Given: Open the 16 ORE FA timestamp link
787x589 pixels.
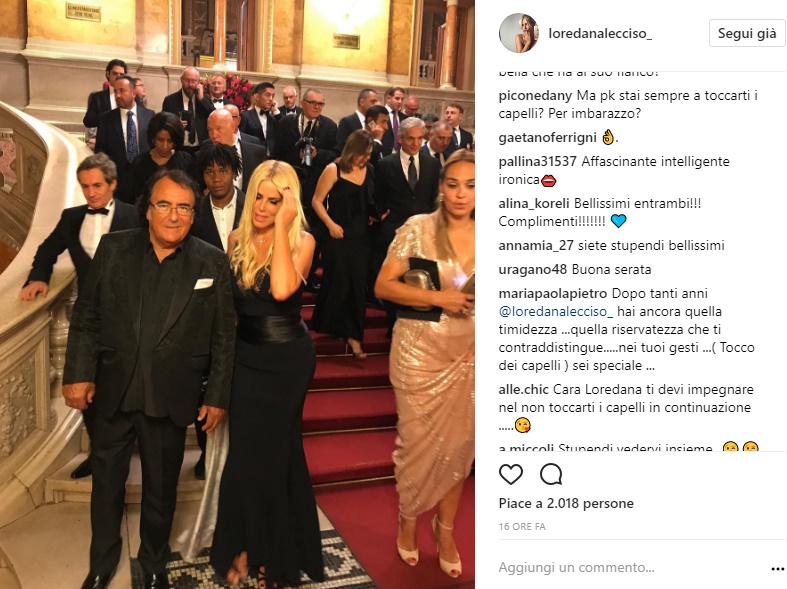Looking at the screenshot, I should 522,527.
